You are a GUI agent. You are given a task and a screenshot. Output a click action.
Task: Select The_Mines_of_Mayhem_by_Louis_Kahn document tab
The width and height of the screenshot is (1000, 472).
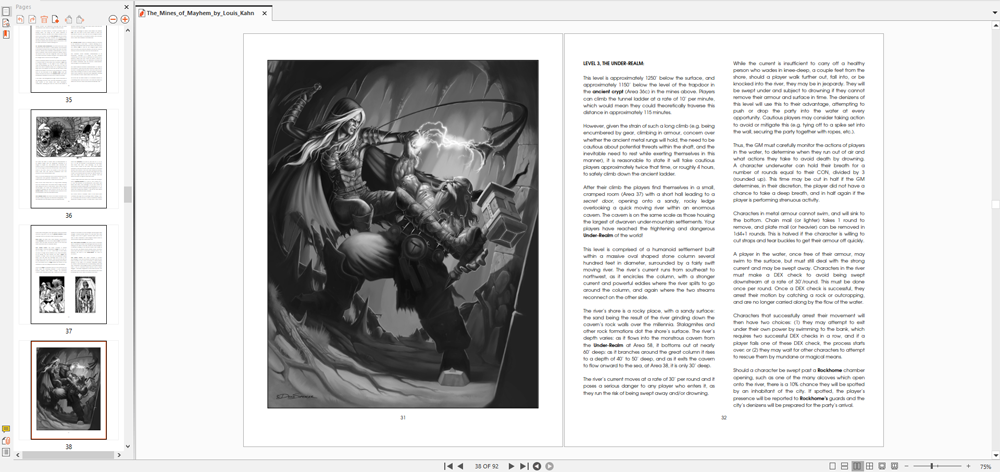pos(194,13)
